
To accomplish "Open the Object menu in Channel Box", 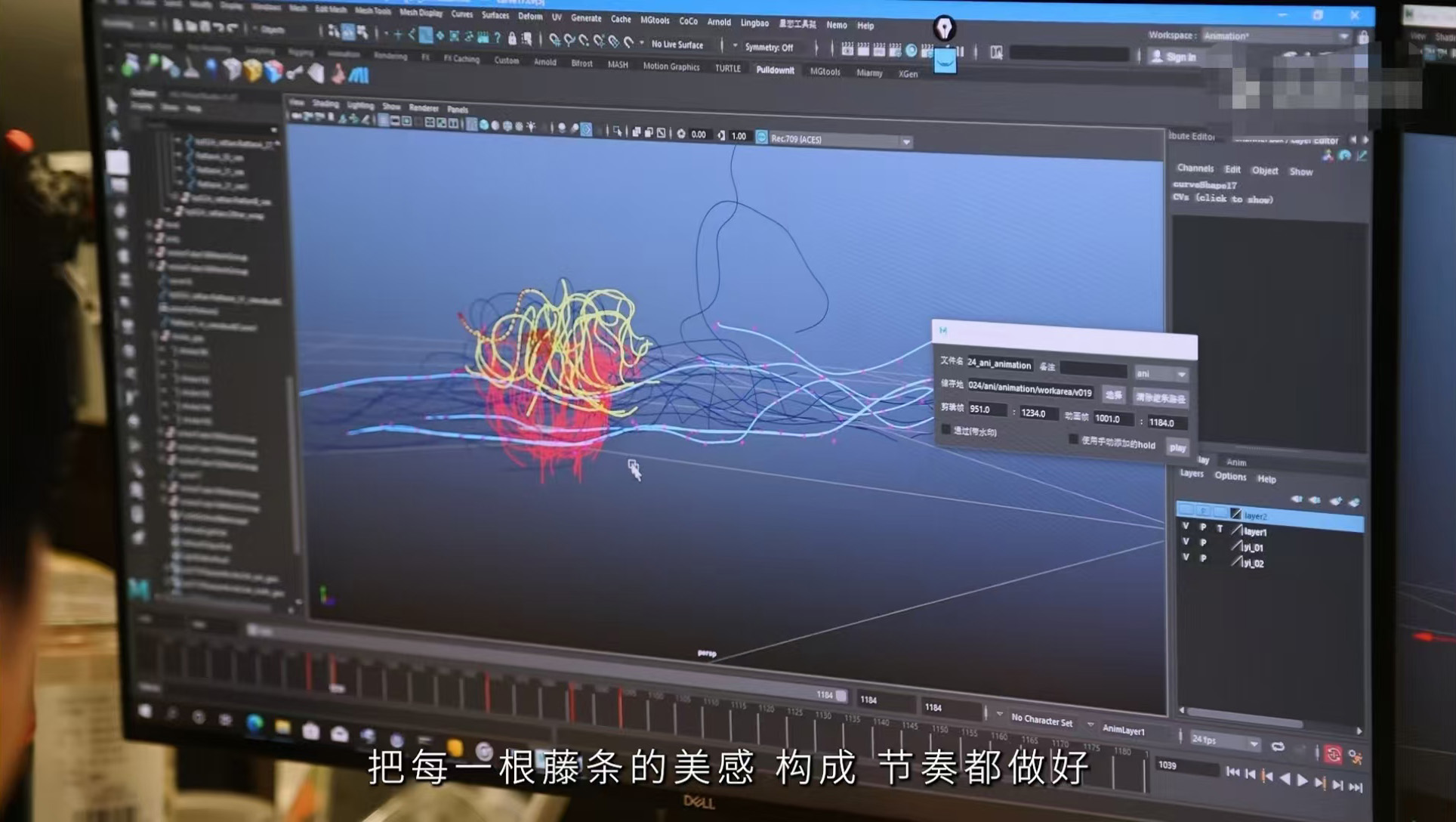I will click(1265, 171).
